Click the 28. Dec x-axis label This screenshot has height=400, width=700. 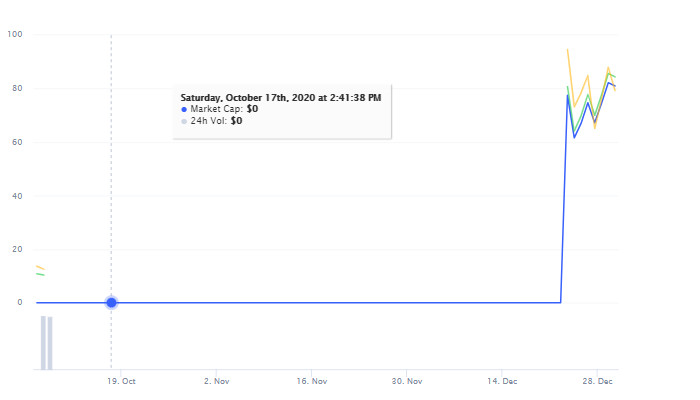[597, 381]
